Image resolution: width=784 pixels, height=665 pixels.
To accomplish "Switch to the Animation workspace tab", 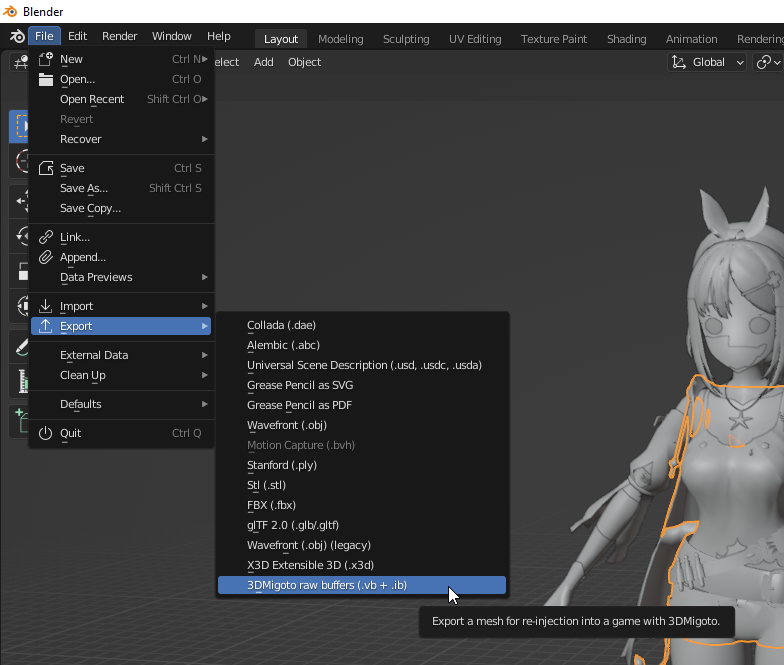I will coord(692,39).
